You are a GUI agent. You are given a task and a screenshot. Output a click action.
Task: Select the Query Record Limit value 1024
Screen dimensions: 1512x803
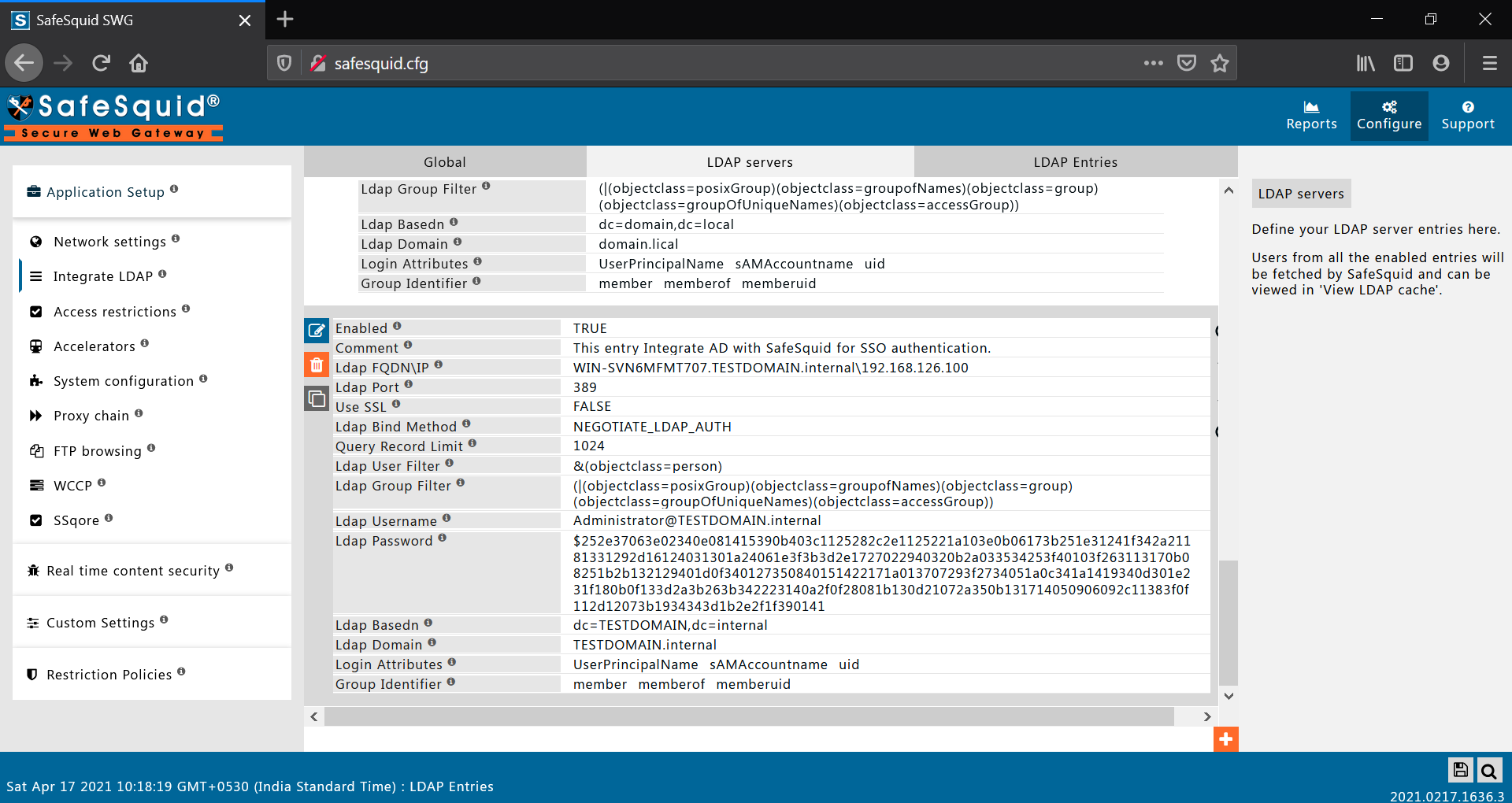pyautogui.click(x=589, y=446)
